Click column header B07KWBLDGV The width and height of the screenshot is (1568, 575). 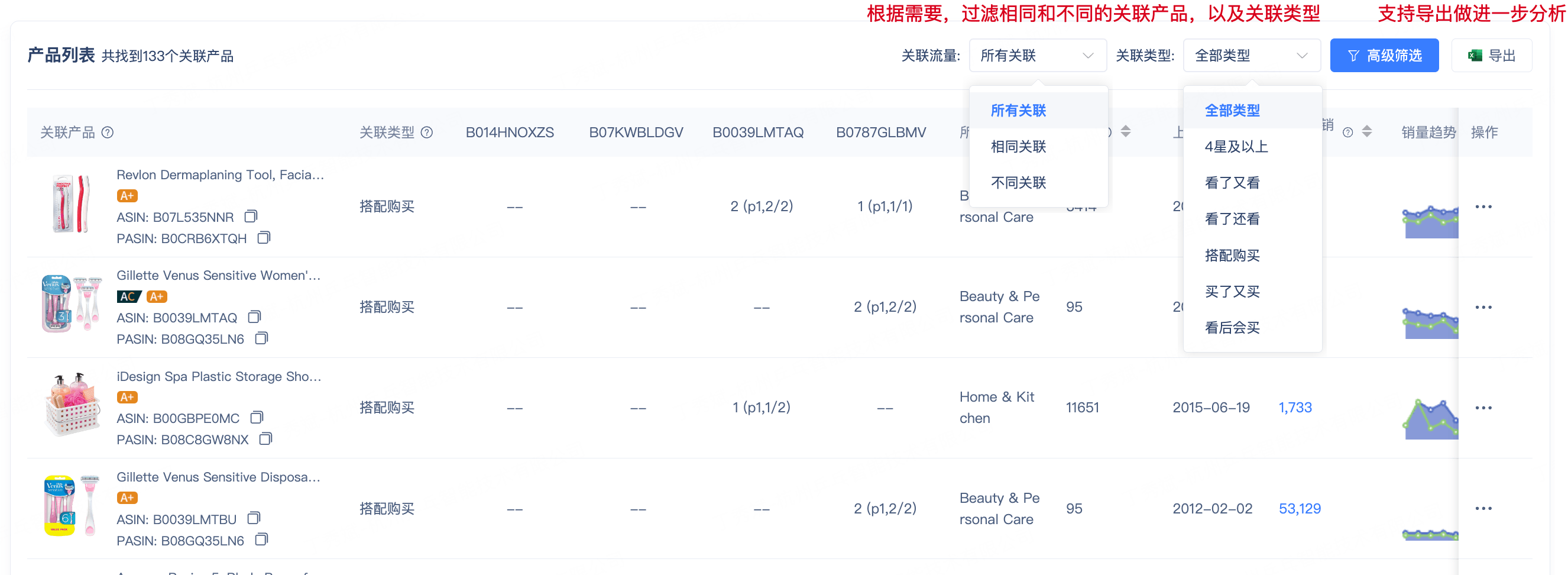636,132
